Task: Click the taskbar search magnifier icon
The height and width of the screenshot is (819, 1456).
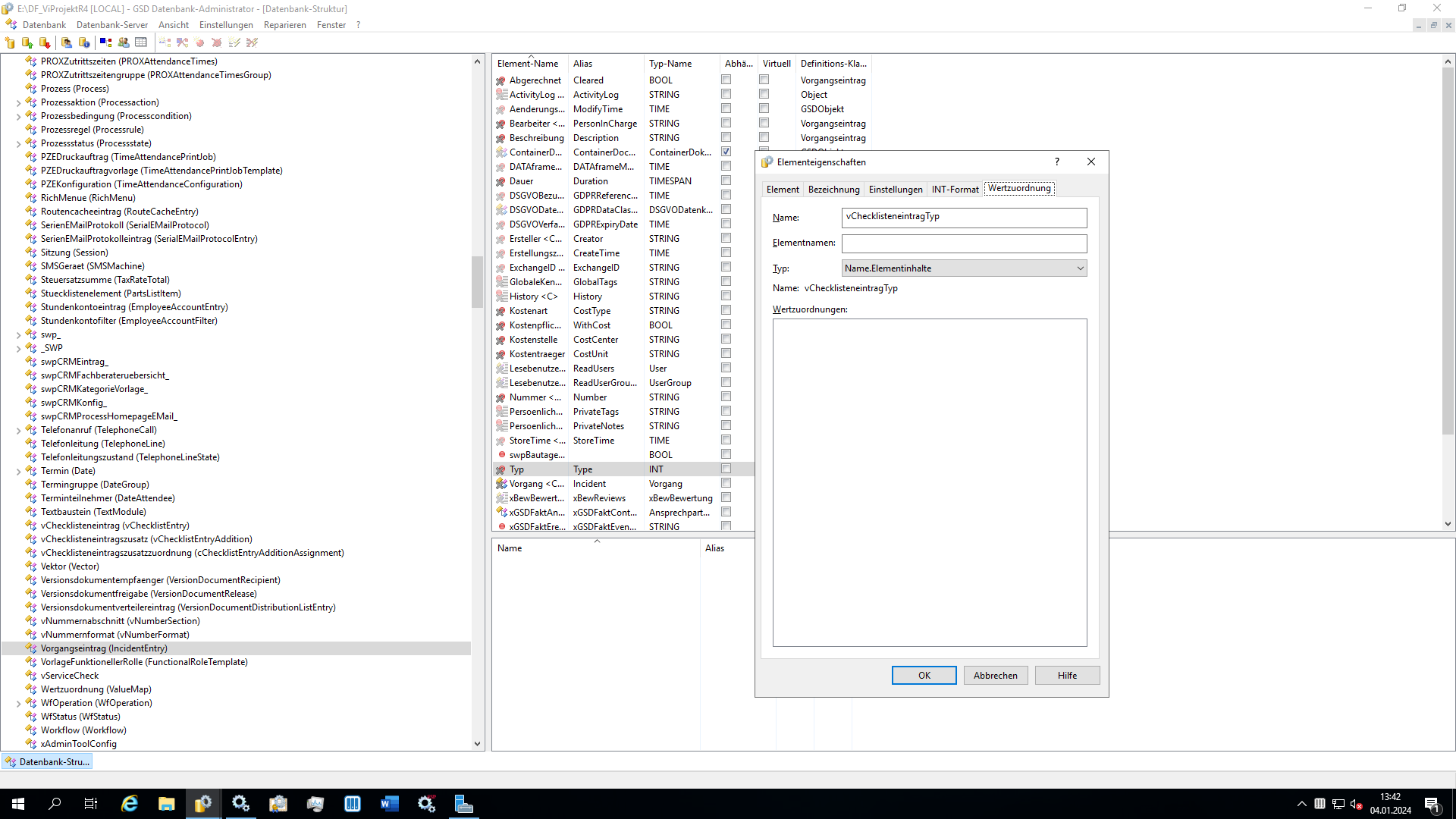Action: pyautogui.click(x=55, y=804)
